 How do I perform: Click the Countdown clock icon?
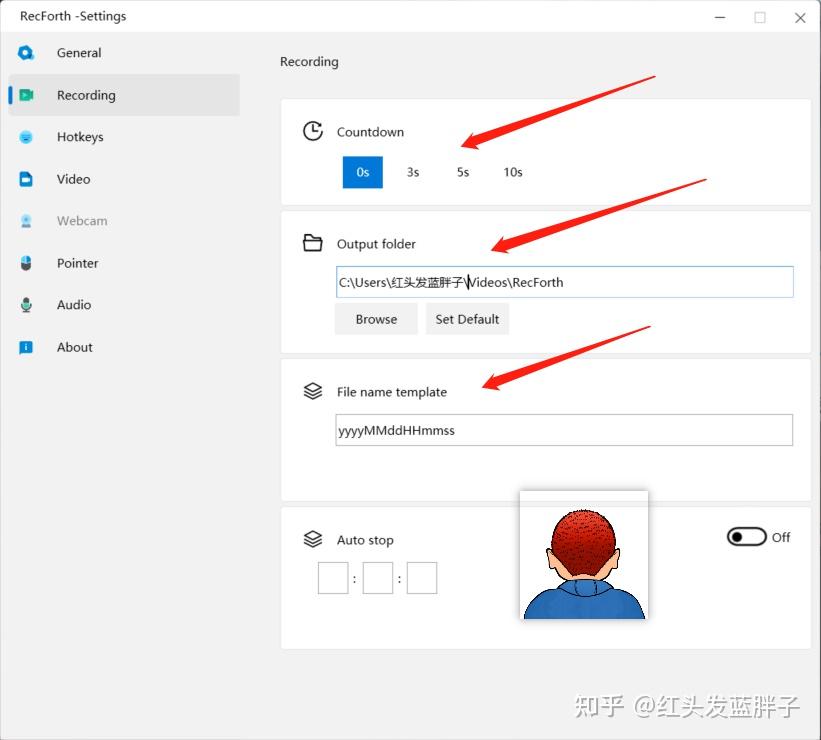pos(313,131)
